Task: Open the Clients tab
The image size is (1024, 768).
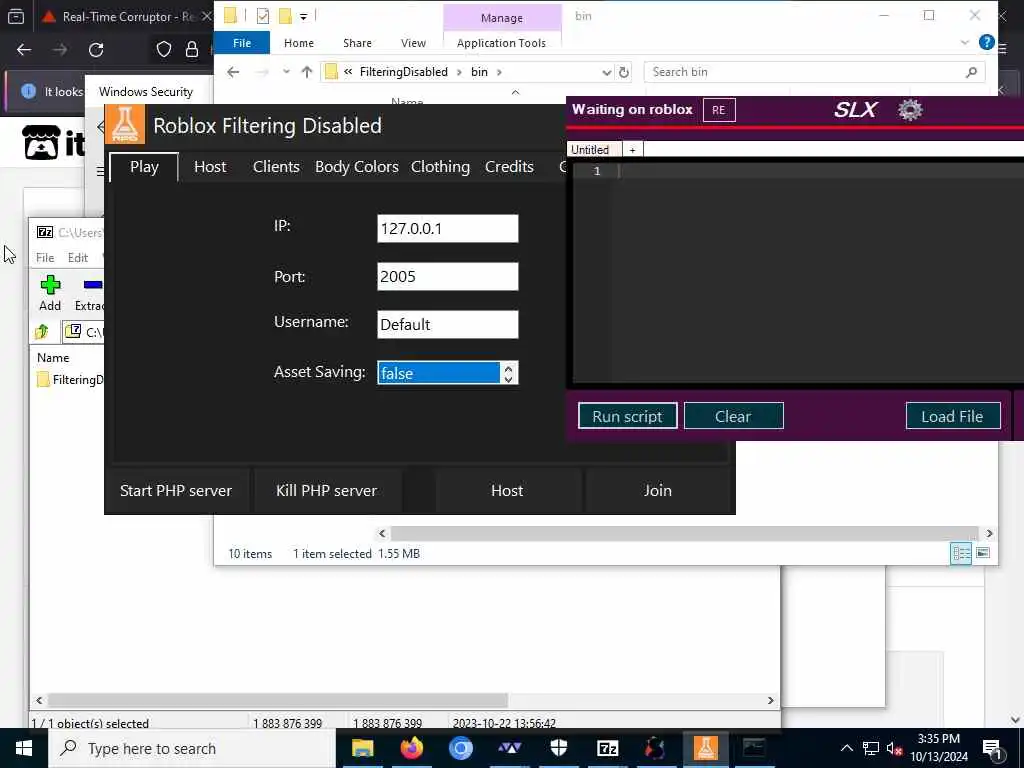Action: tap(276, 167)
